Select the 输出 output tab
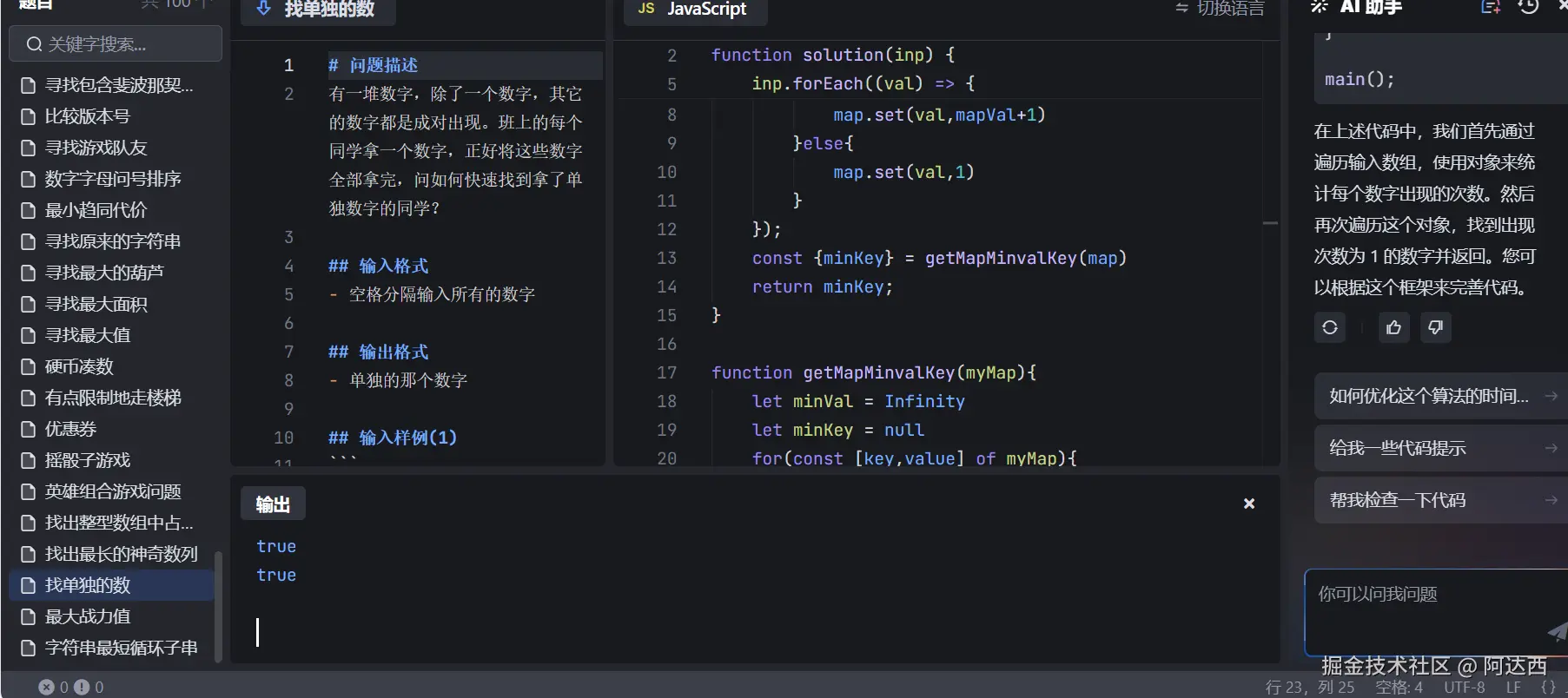 coord(273,504)
